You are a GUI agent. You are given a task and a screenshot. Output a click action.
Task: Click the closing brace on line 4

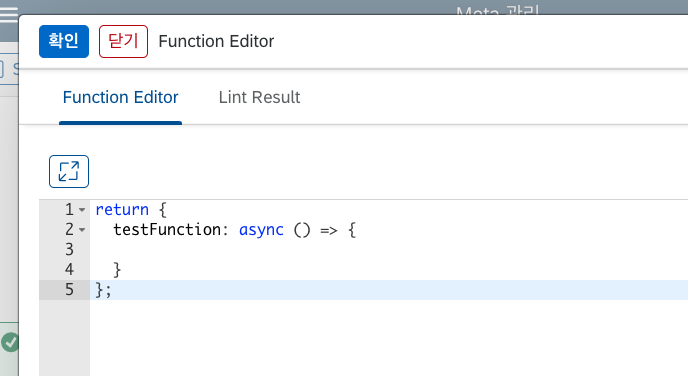[117, 270]
